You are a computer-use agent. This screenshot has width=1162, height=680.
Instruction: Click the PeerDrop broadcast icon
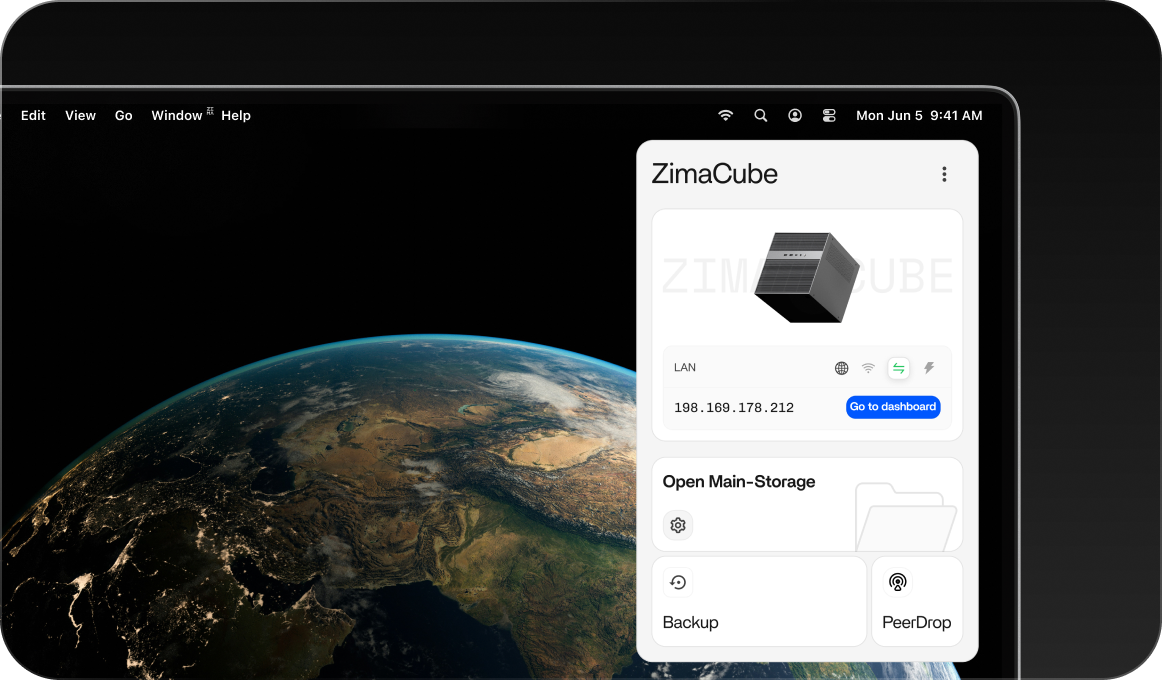point(897,582)
